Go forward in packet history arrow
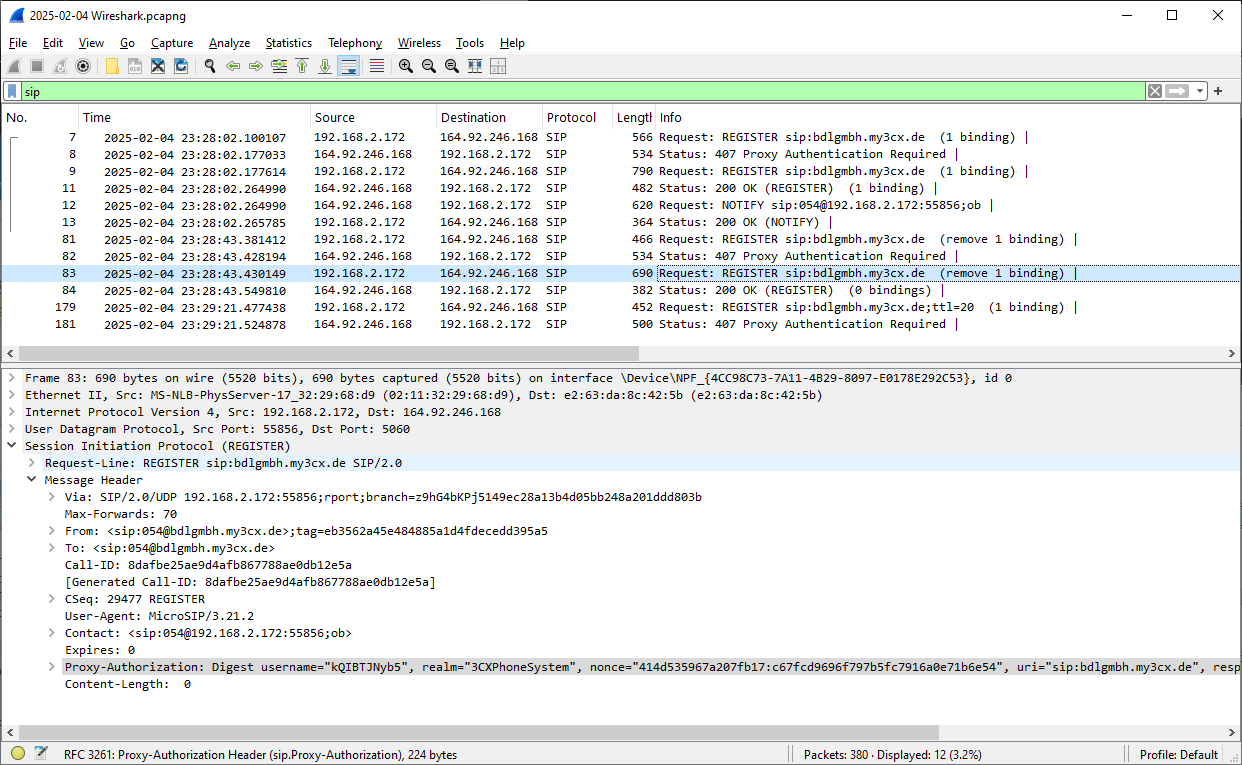This screenshot has height=765, width=1242. (x=256, y=66)
